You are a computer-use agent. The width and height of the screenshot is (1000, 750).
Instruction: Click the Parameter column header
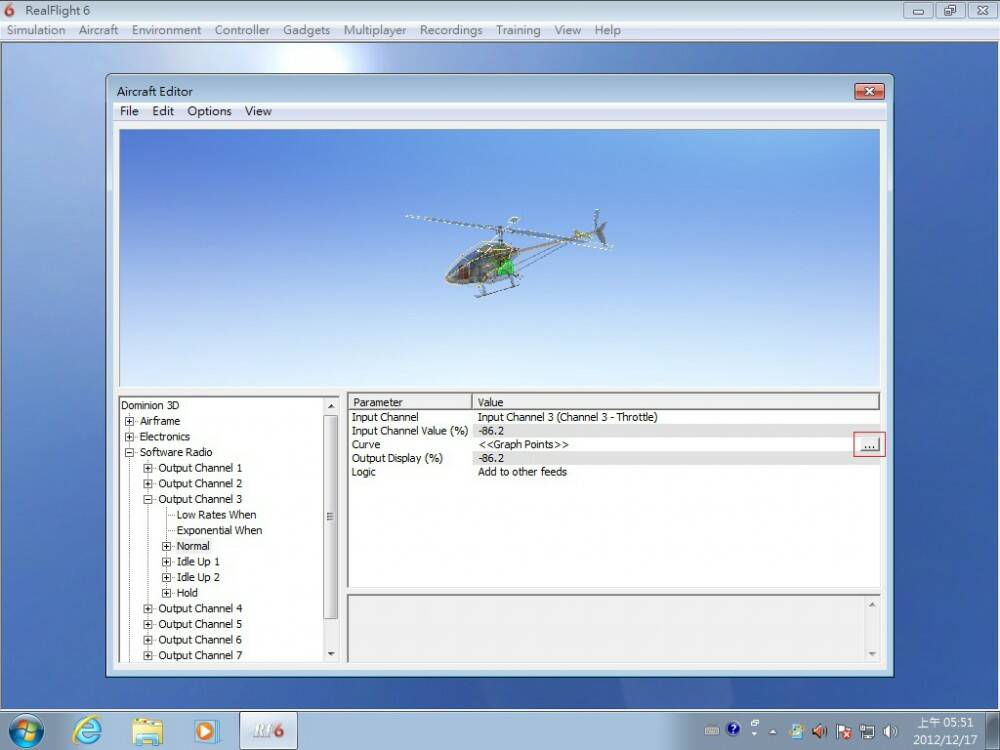pyautogui.click(x=410, y=402)
